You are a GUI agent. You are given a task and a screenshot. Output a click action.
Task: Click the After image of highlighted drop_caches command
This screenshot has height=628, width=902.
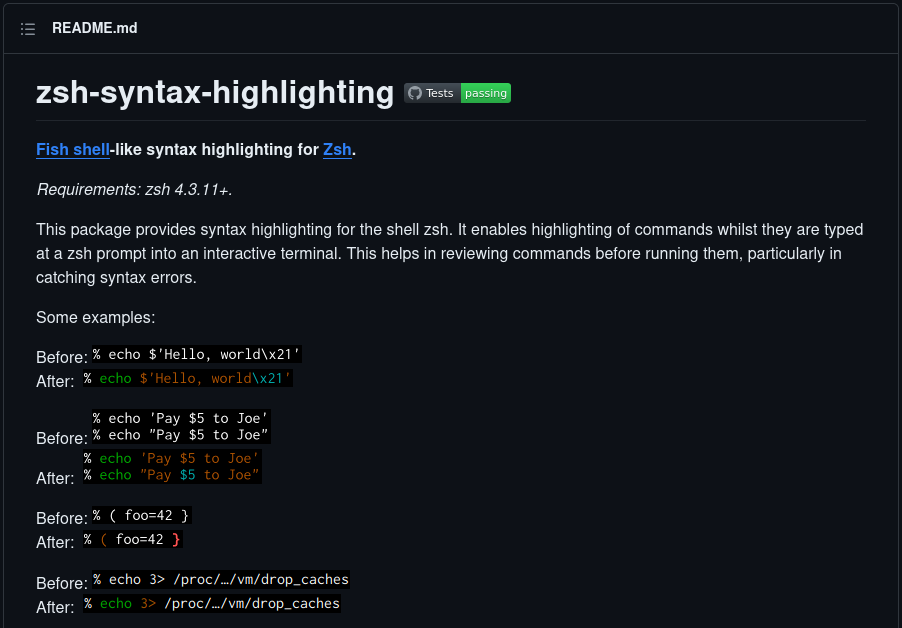tap(212, 604)
